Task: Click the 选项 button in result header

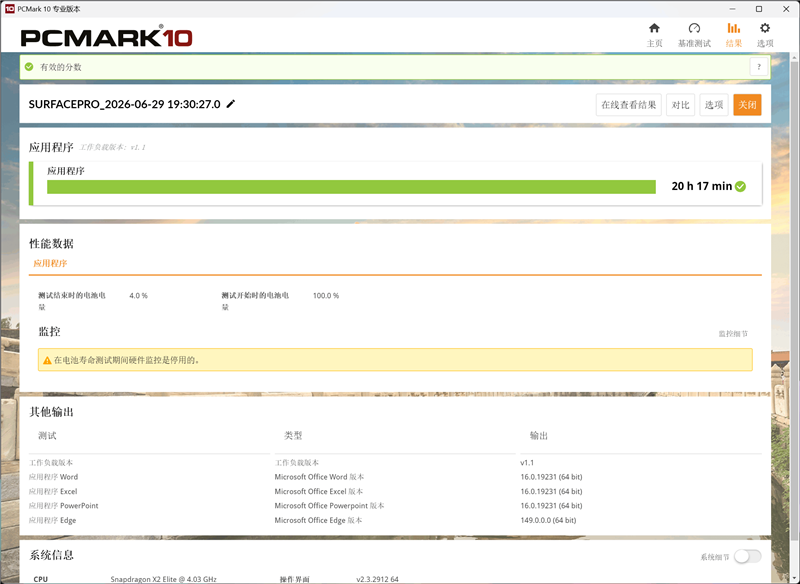Action: click(x=713, y=105)
